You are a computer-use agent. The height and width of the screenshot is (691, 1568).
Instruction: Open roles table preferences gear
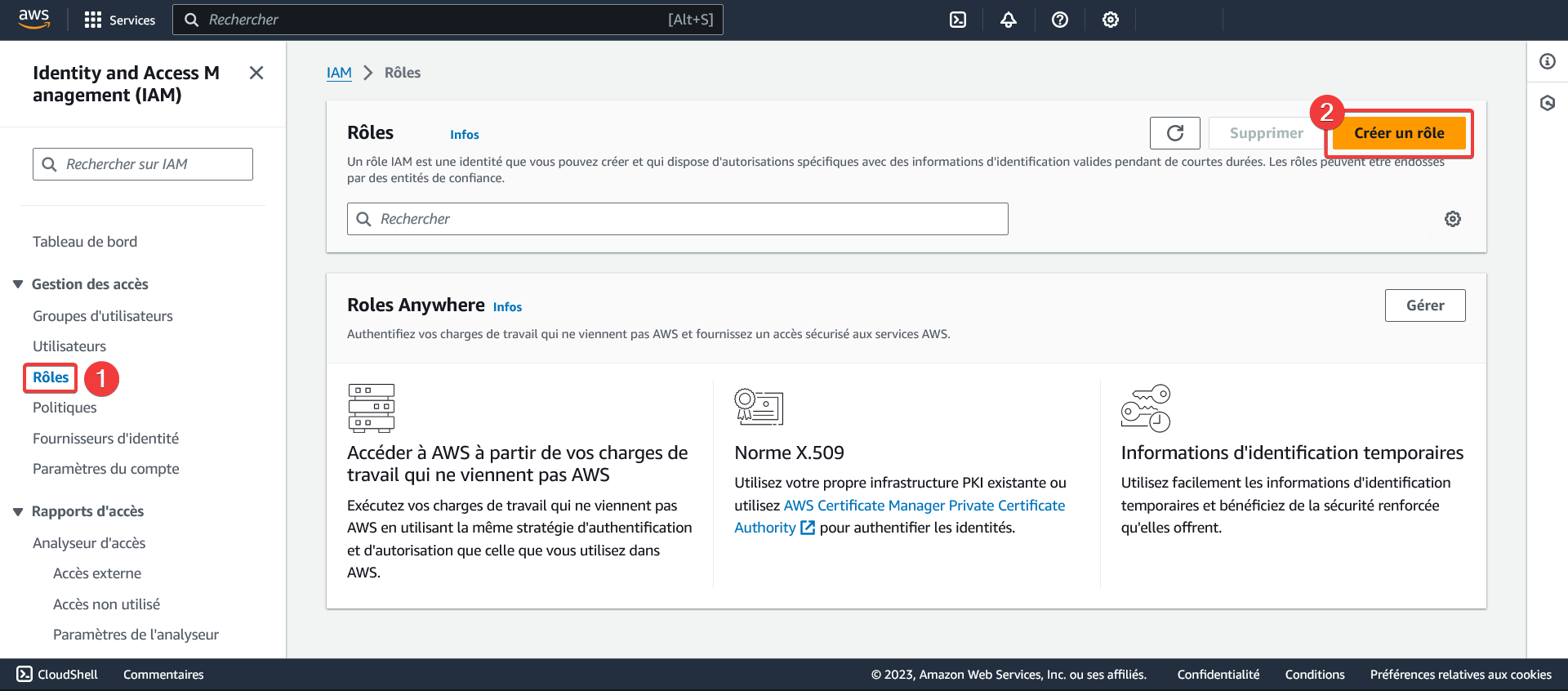pyautogui.click(x=1453, y=219)
